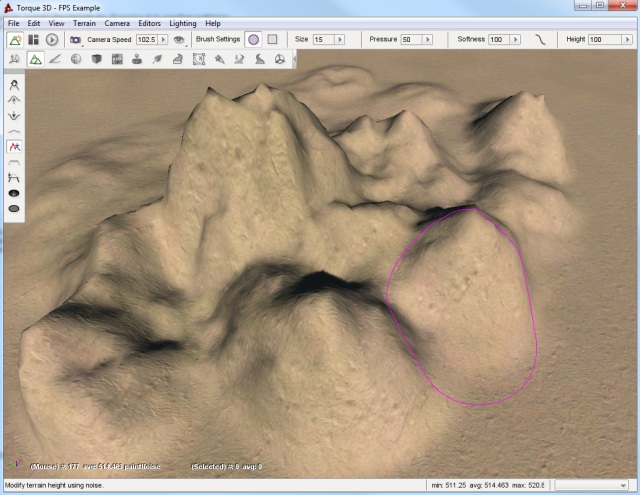Viewport: 640px width, 495px height.
Task: Select the softness curve editor icon
Action: click(x=540, y=39)
